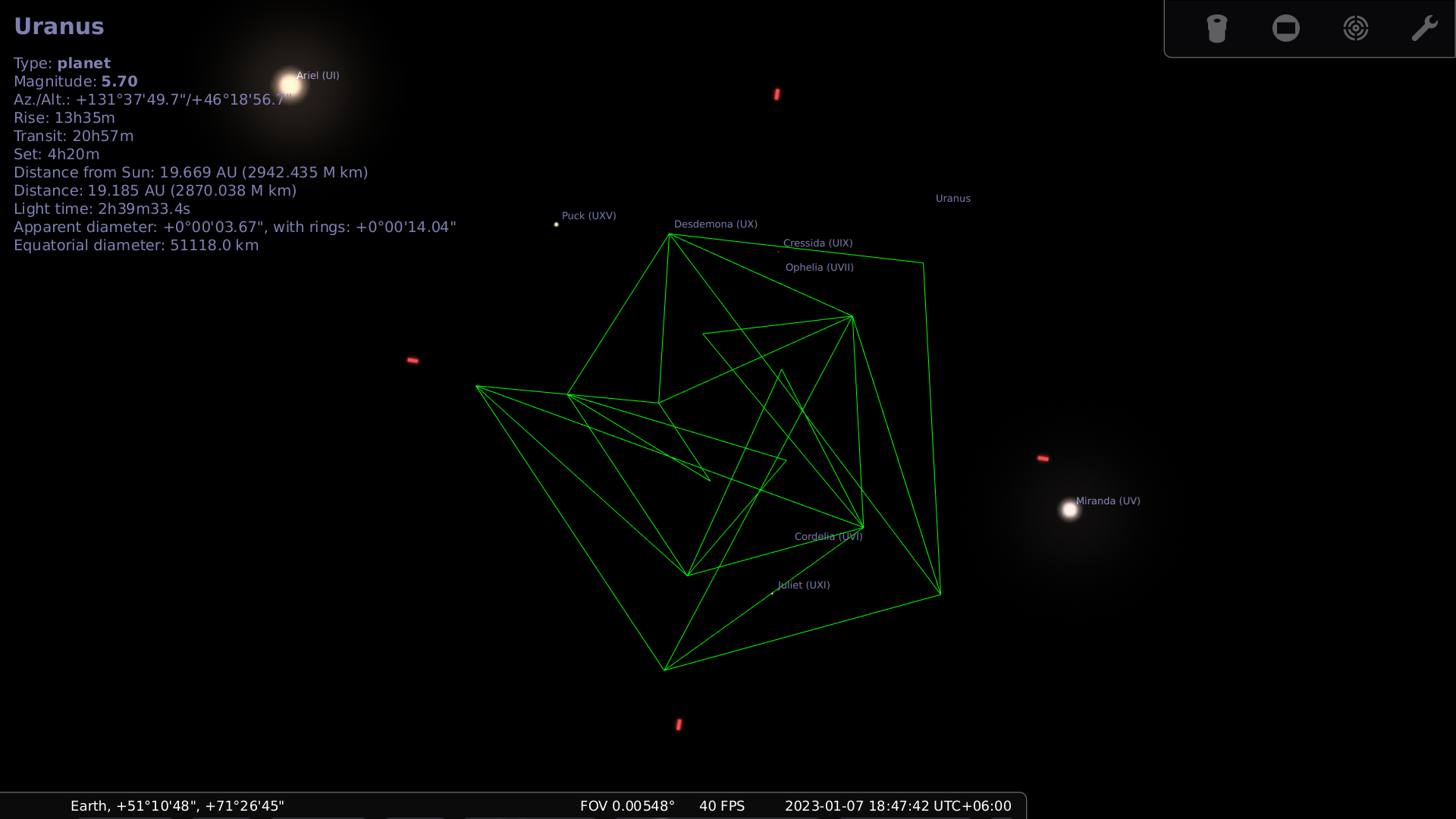Open the ocular eyepiece view icon
Image resolution: width=1456 pixels, height=819 pixels.
coord(1216,28)
